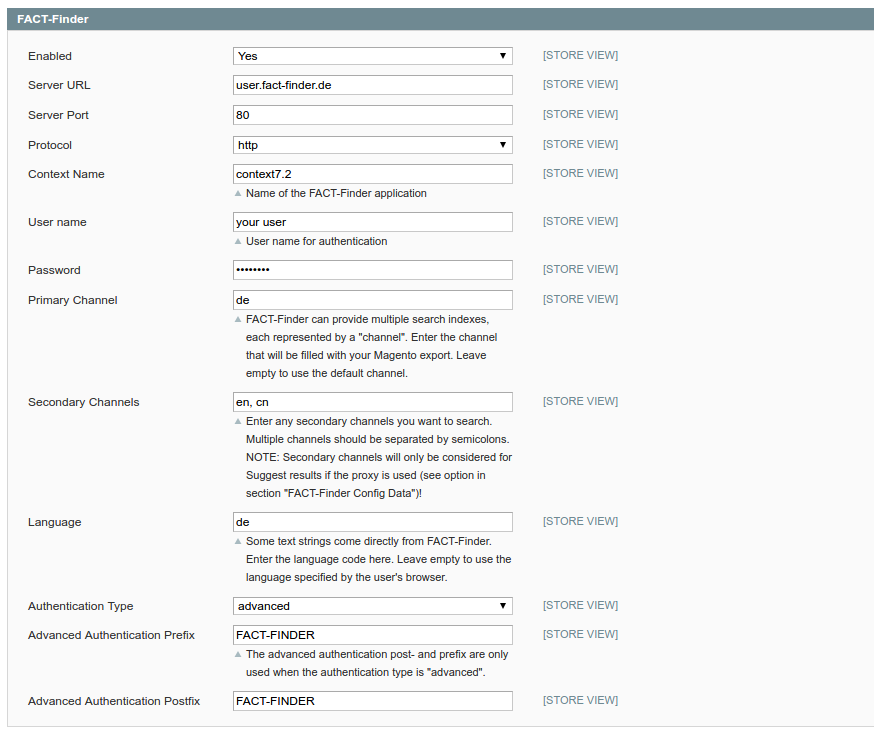Click STORE VIEW next to Language
The width and height of the screenshot is (874, 732).
pyautogui.click(x=580, y=520)
